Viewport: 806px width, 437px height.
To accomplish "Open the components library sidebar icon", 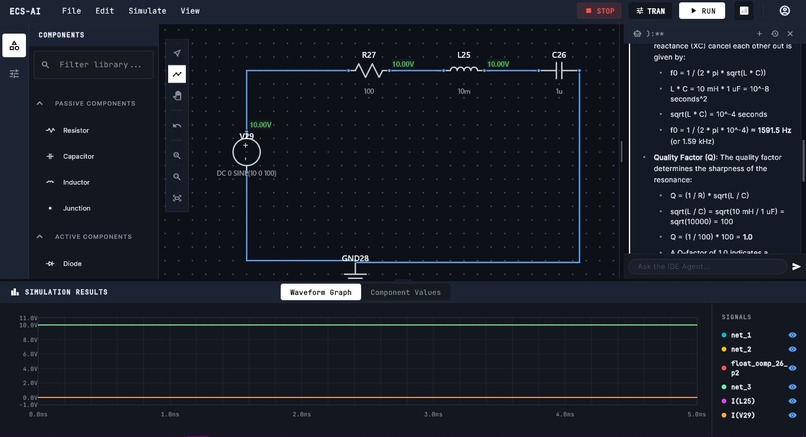I will (14, 46).
